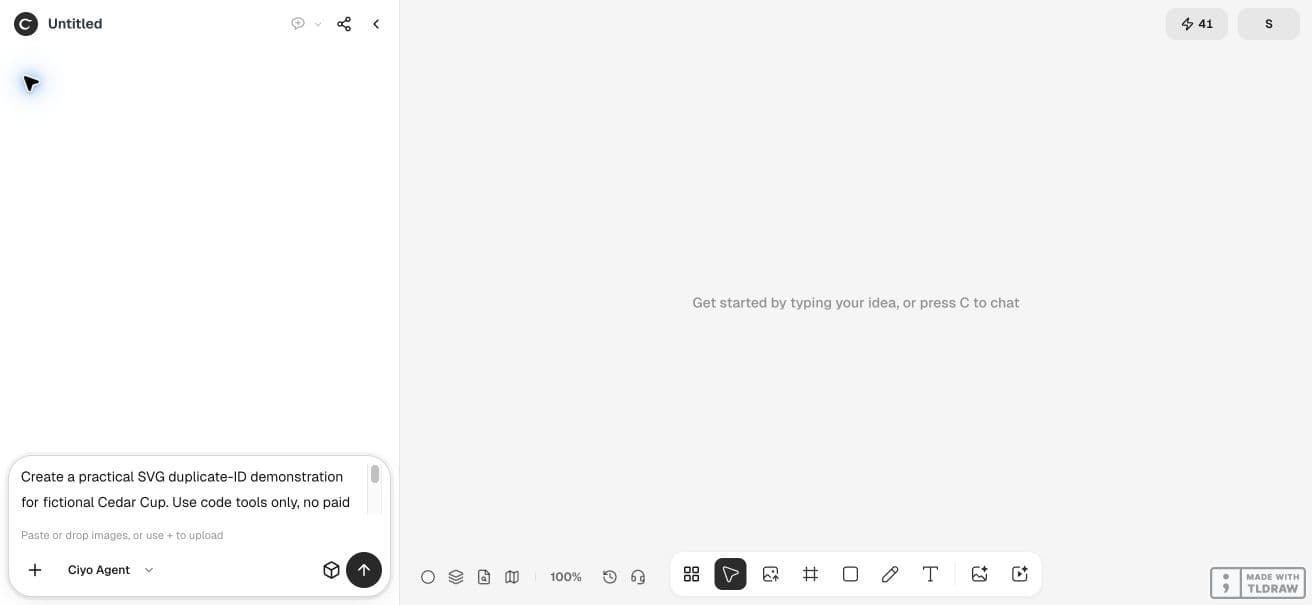Send the prompt with arrow button

364,570
